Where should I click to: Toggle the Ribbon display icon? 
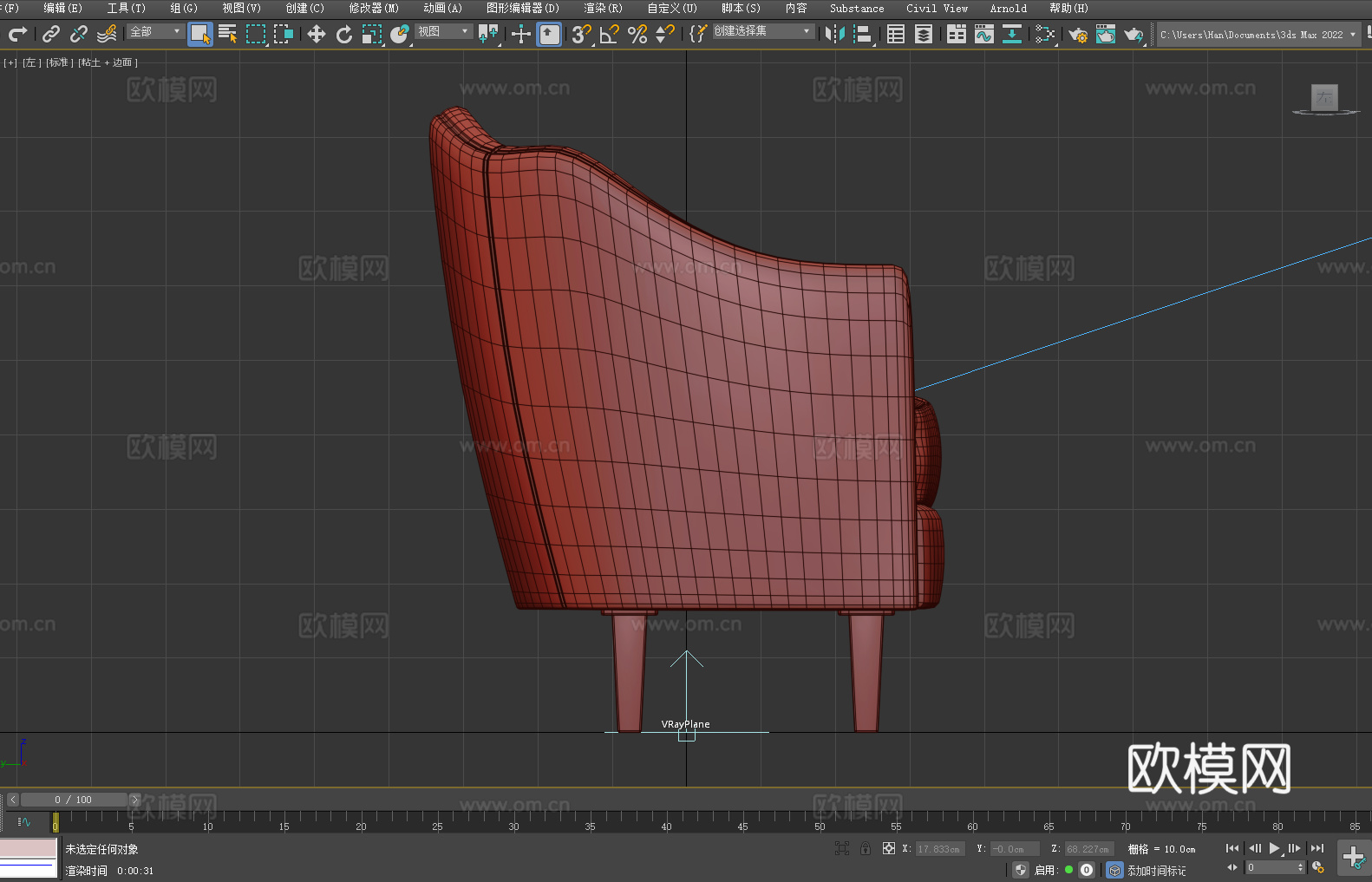point(957,34)
